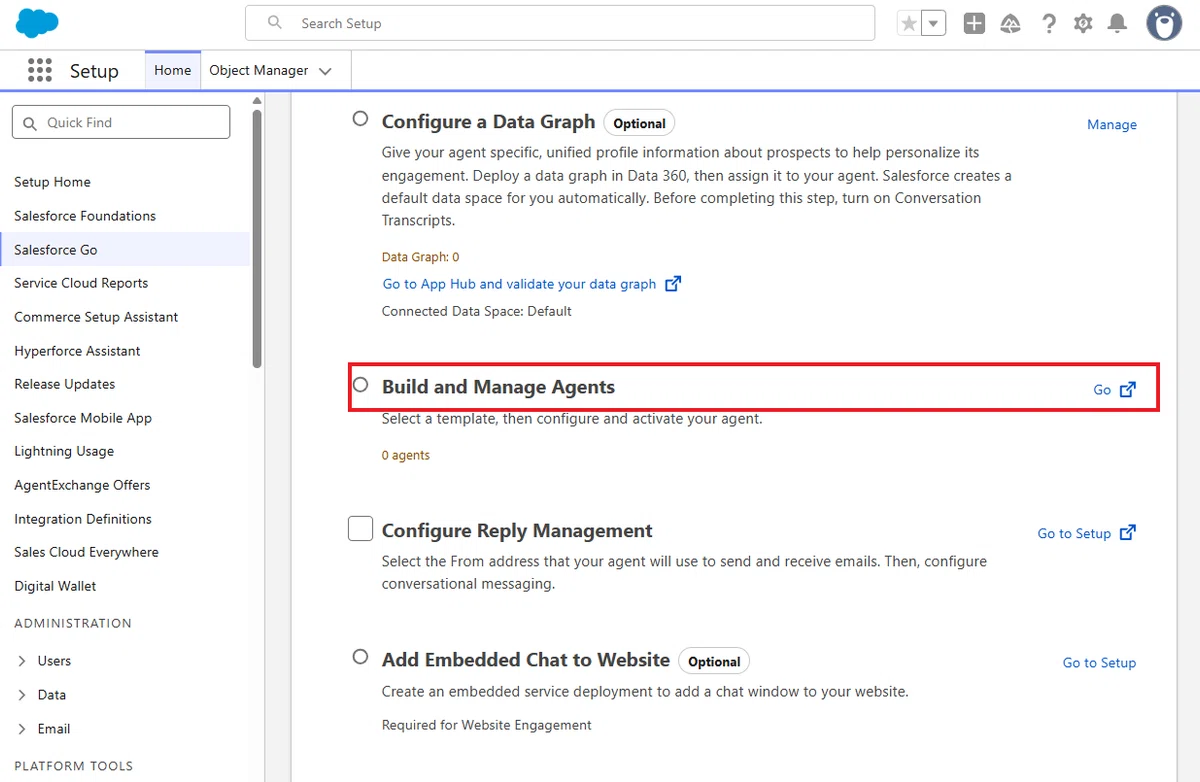Open the Object Manager tab chevron
1200x782 pixels.
point(325,71)
